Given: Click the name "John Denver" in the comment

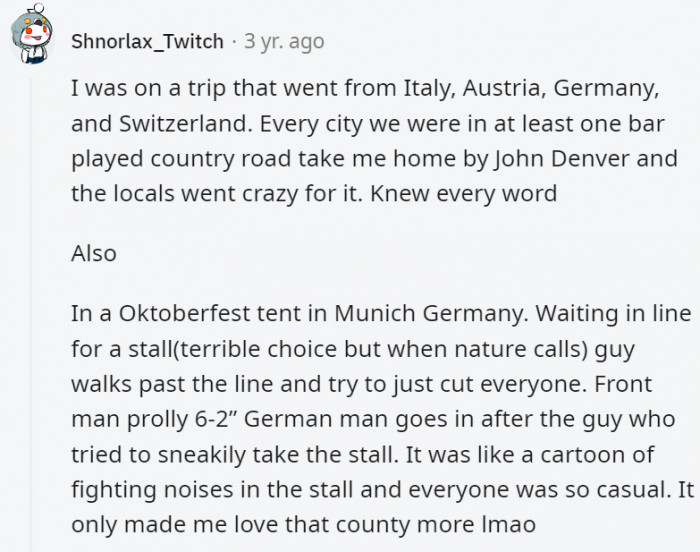Looking at the screenshot, I should click(573, 158).
